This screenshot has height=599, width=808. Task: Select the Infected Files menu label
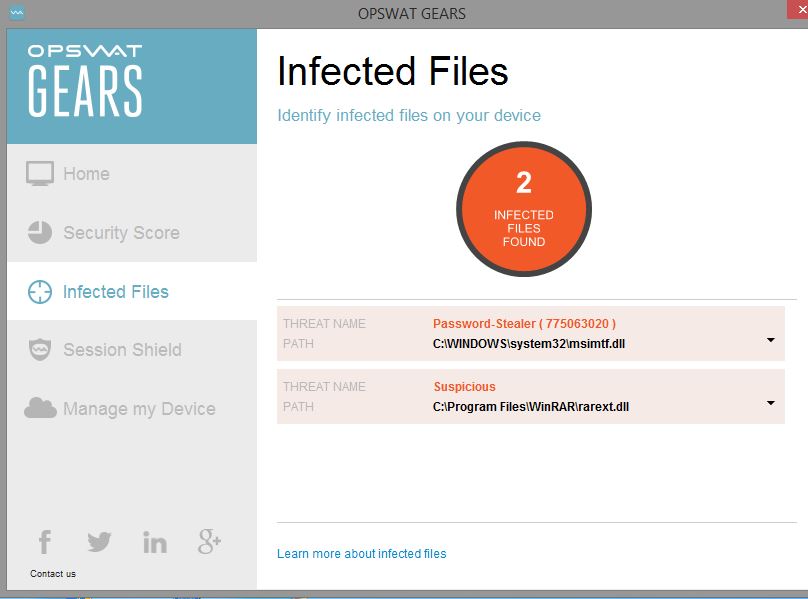click(116, 292)
